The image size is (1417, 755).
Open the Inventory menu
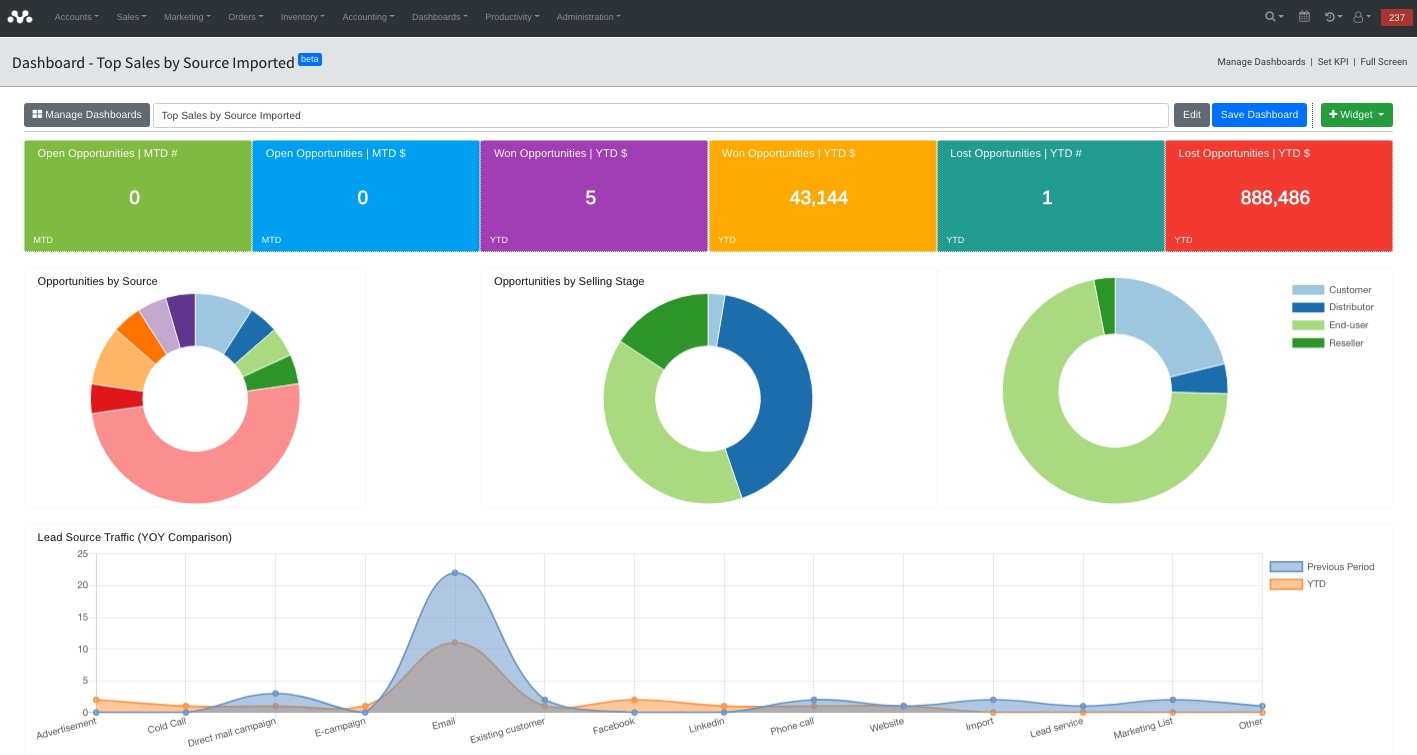(303, 17)
